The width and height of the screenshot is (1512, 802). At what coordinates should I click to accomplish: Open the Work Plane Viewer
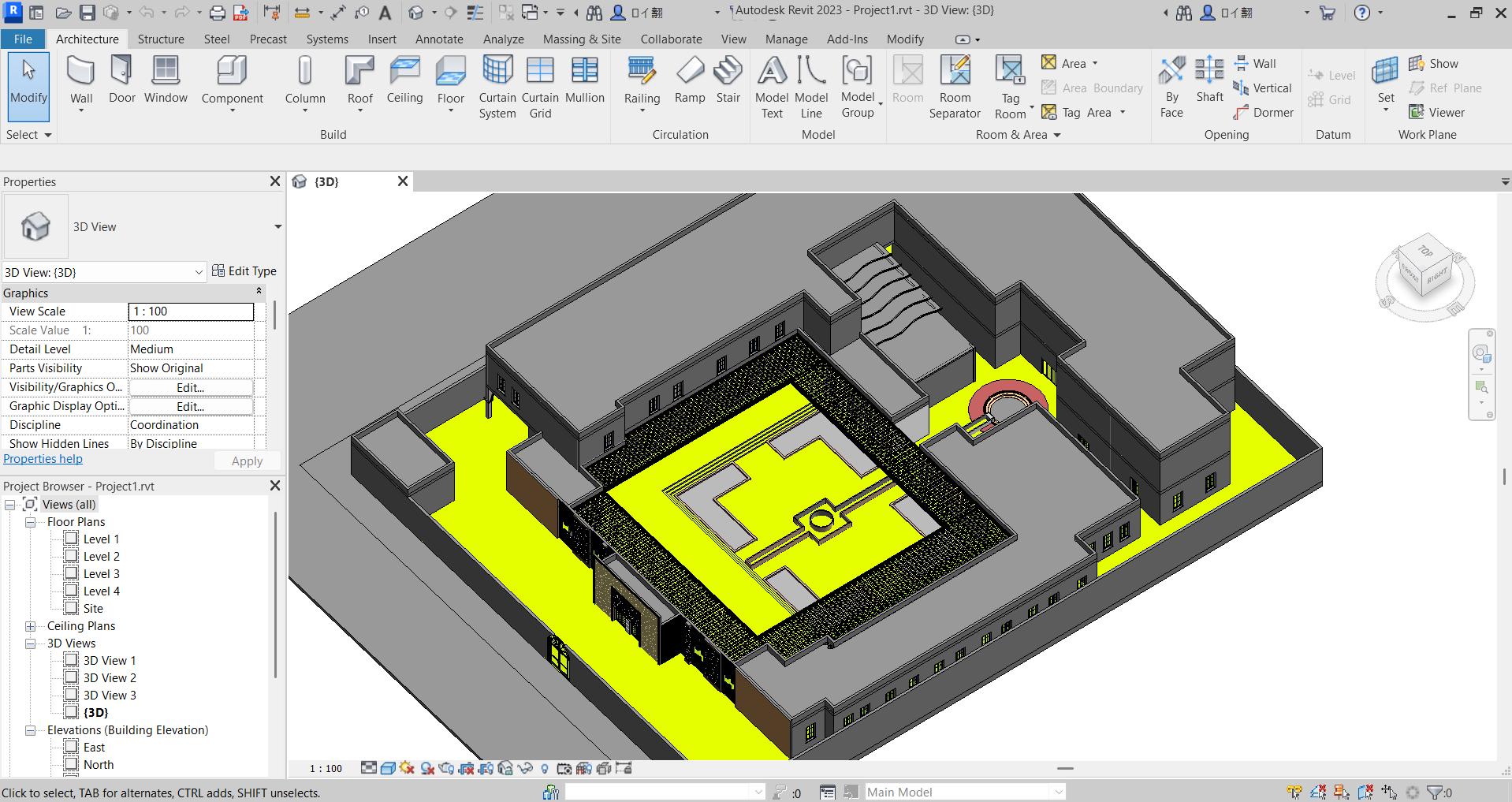pyautogui.click(x=1437, y=113)
